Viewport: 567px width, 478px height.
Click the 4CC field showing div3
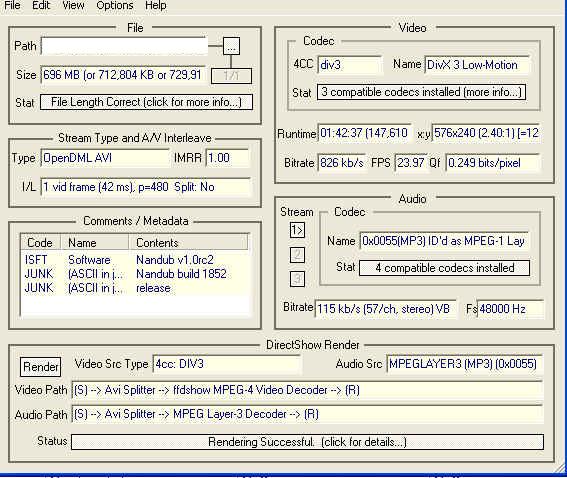point(350,65)
